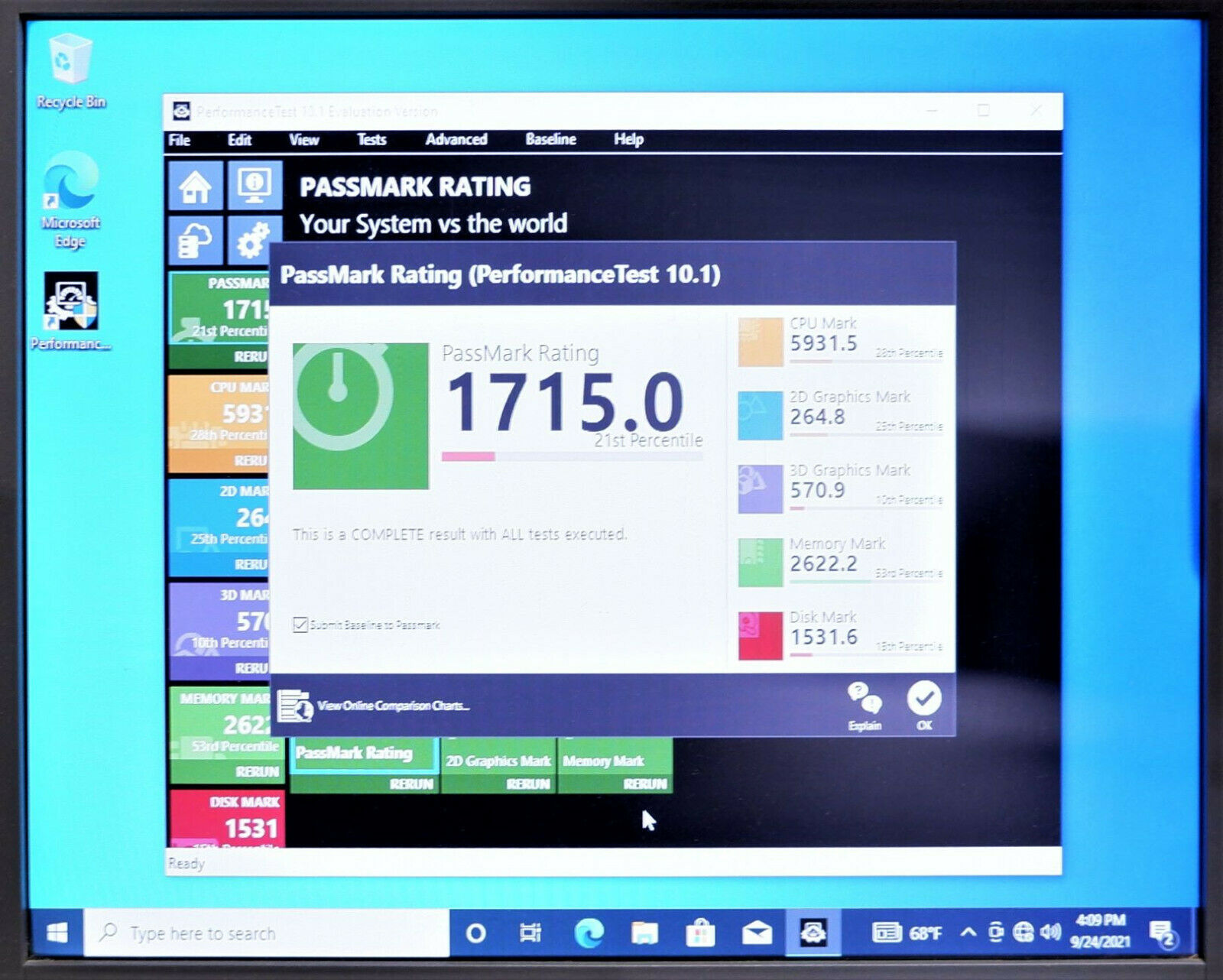The width and height of the screenshot is (1223, 980).
Task: Open the Help menu
Action: click(628, 140)
